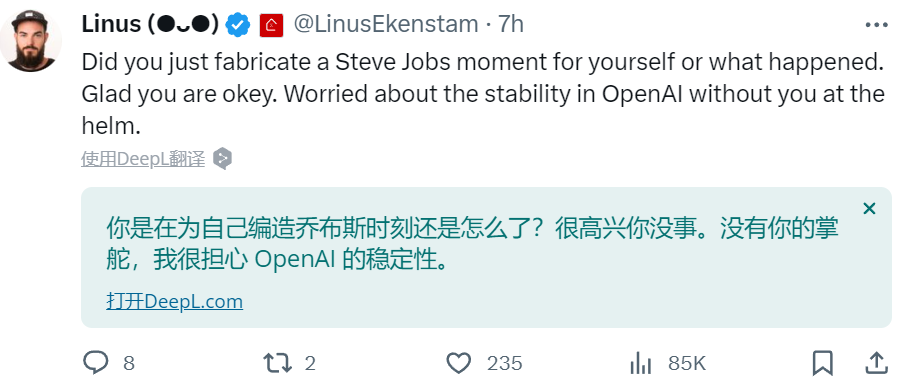Viewport: 916px width, 383px height.
Task: Click the share upload arrow icon
Action: pos(876,363)
